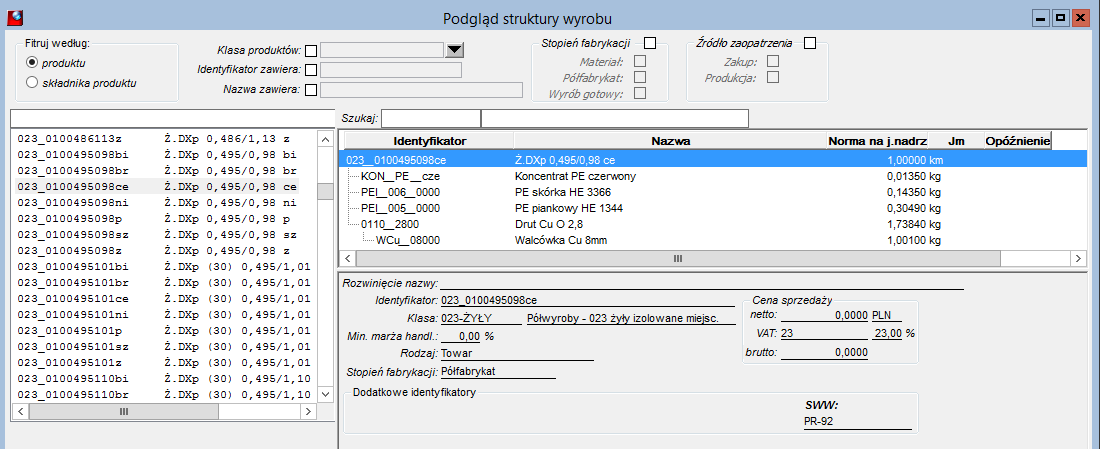Click the Identyfikator column header

(x=429, y=141)
